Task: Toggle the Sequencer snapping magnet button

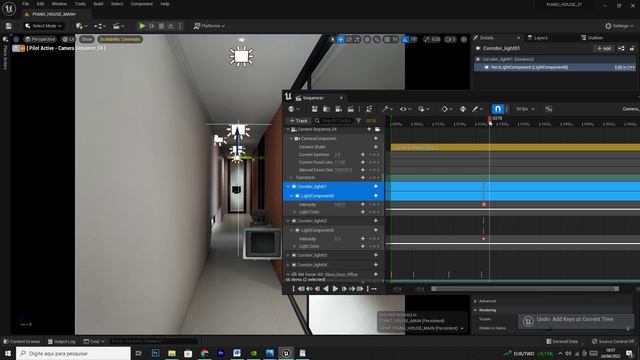Action: (498, 109)
